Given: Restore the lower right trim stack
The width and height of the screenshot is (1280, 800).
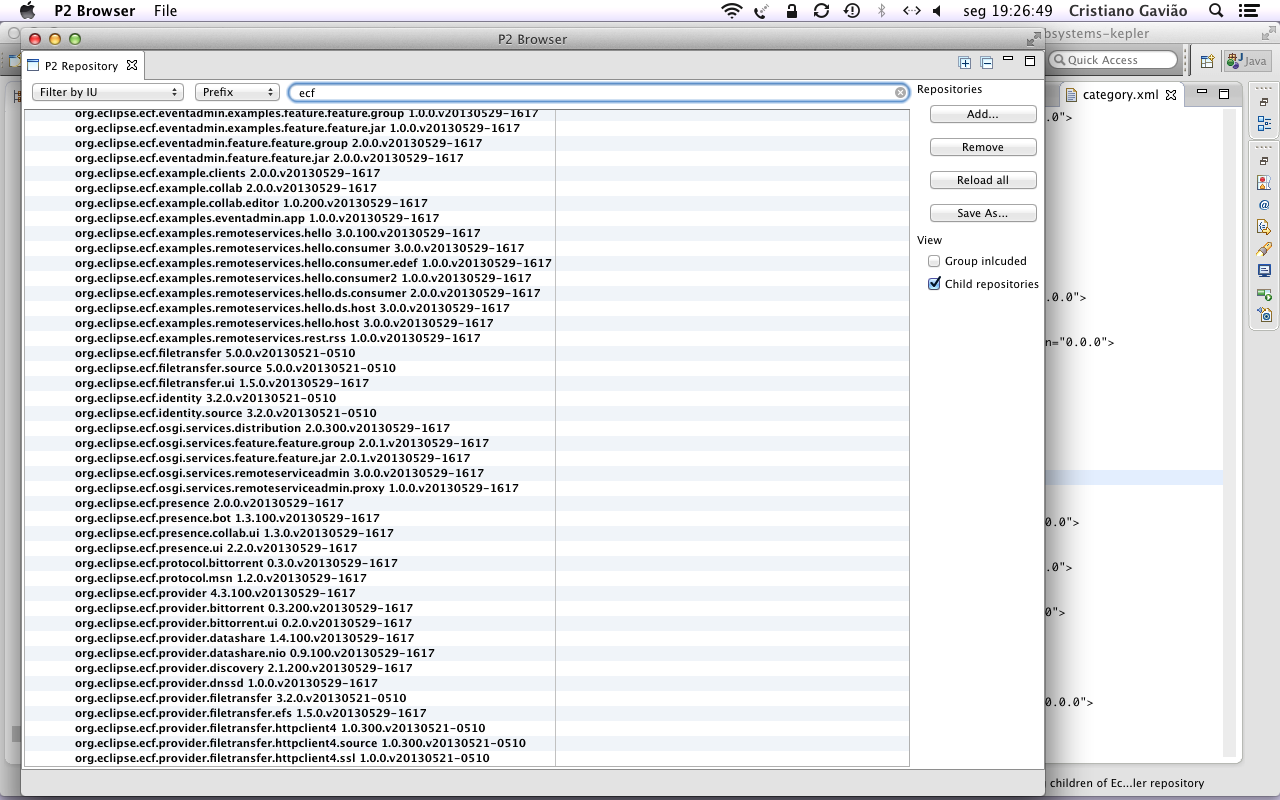Looking at the screenshot, I should click(1264, 161).
